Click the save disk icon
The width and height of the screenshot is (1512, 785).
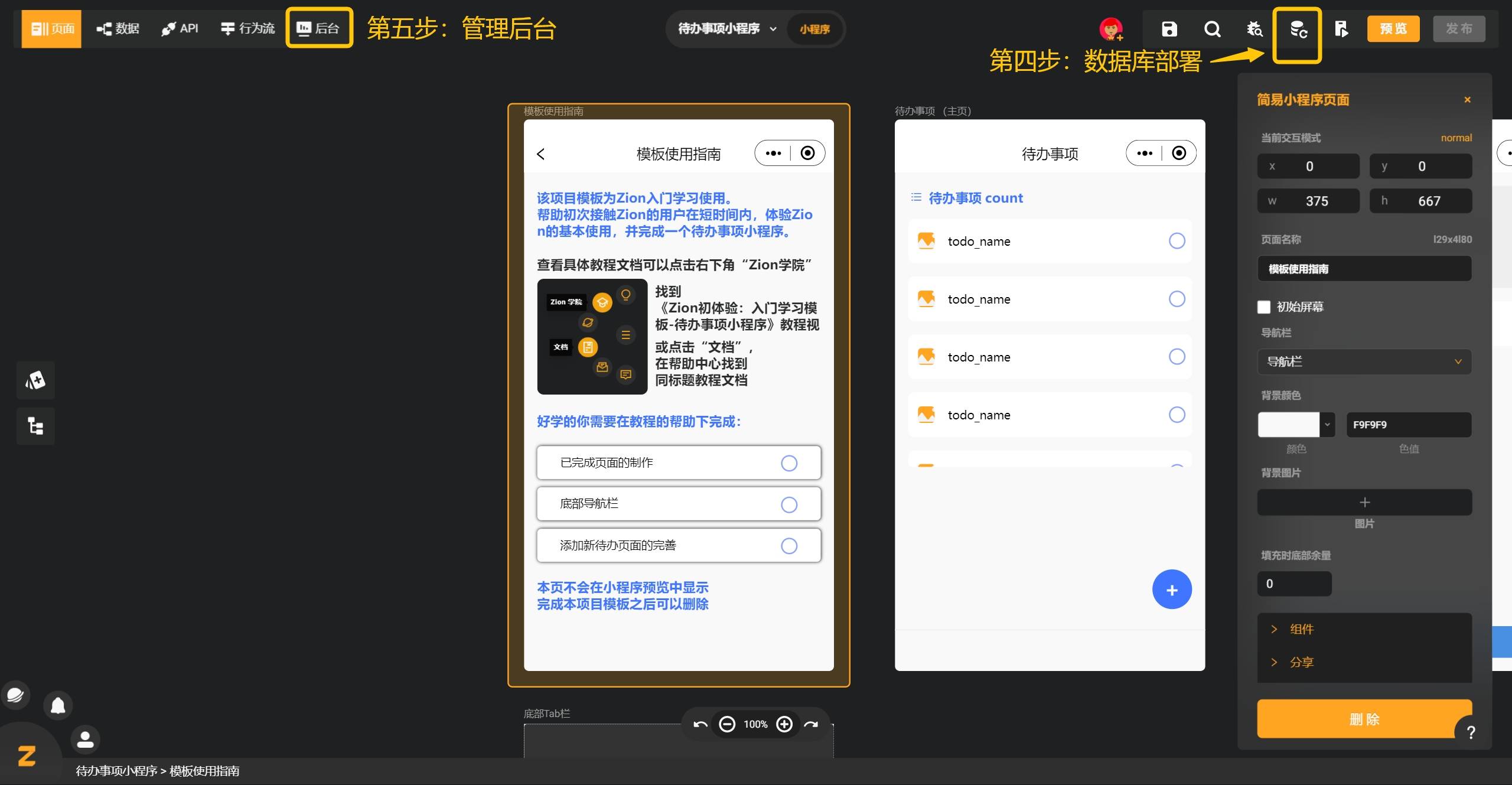tap(1169, 29)
